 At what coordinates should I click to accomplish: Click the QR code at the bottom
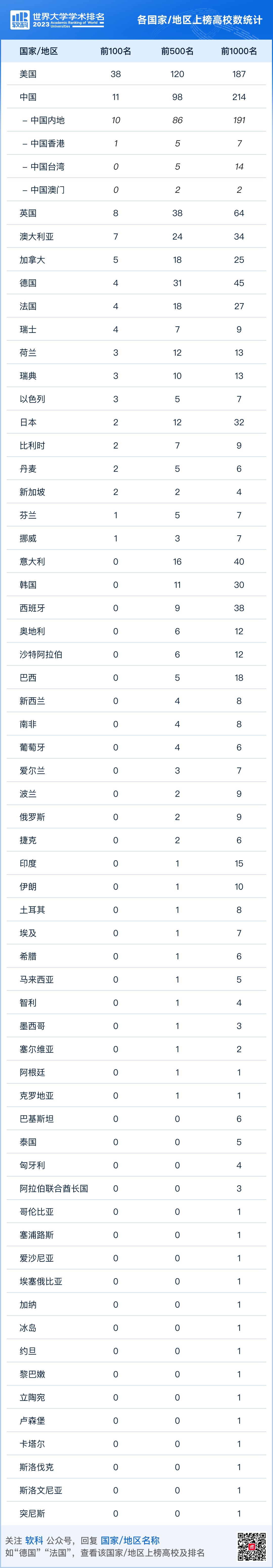(251, 1546)
